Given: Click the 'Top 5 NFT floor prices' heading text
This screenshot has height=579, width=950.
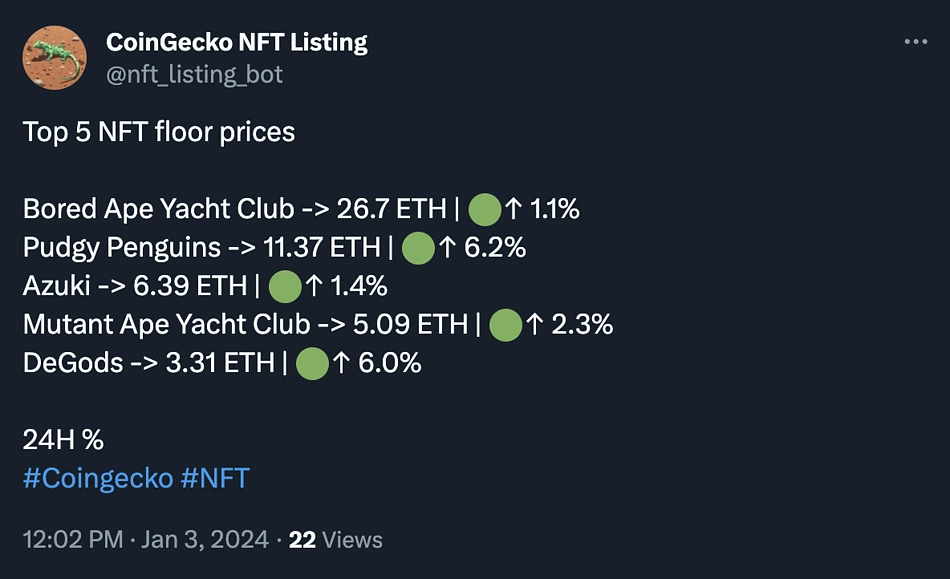Looking at the screenshot, I should (x=159, y=133).
